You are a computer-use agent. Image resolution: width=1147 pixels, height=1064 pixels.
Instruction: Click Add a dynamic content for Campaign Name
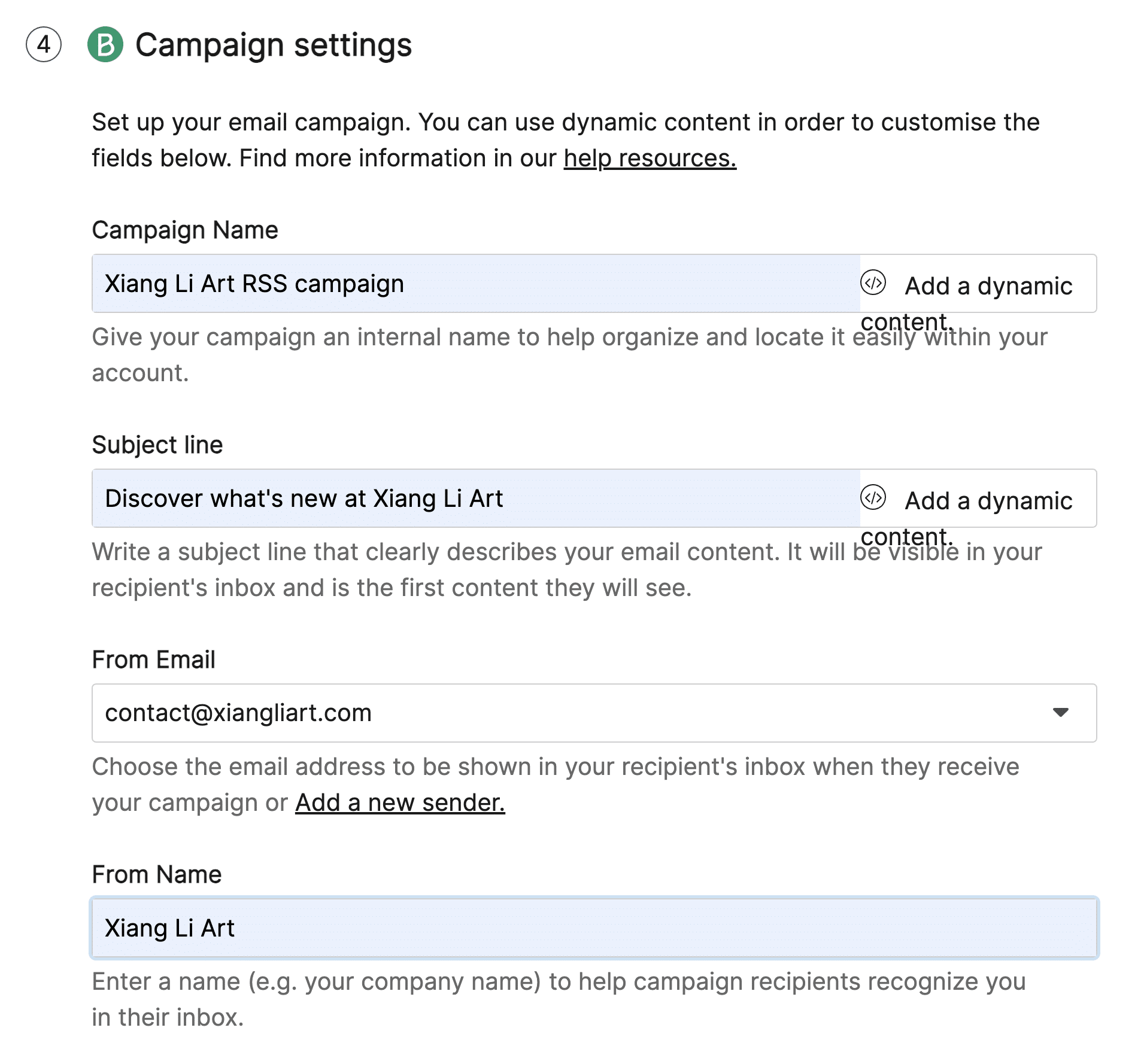[x=967, y=303]
